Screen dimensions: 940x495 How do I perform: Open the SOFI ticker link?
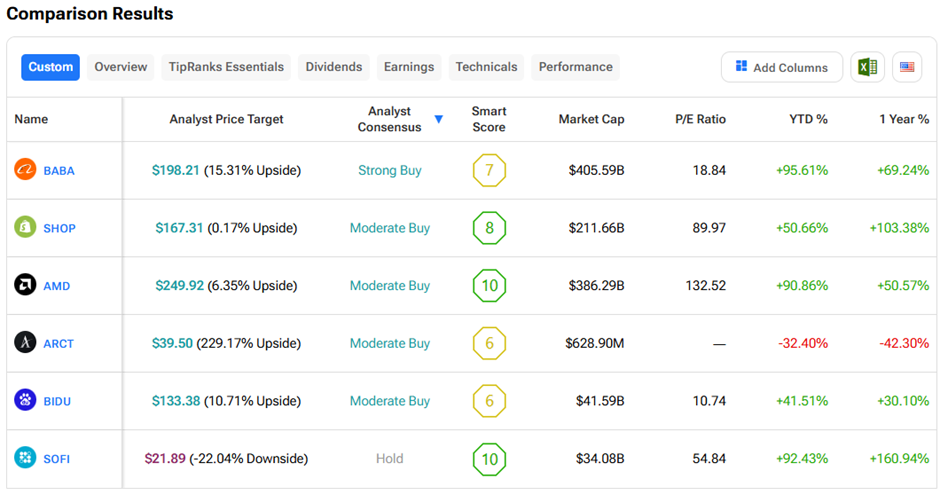(x=57, y=459)
